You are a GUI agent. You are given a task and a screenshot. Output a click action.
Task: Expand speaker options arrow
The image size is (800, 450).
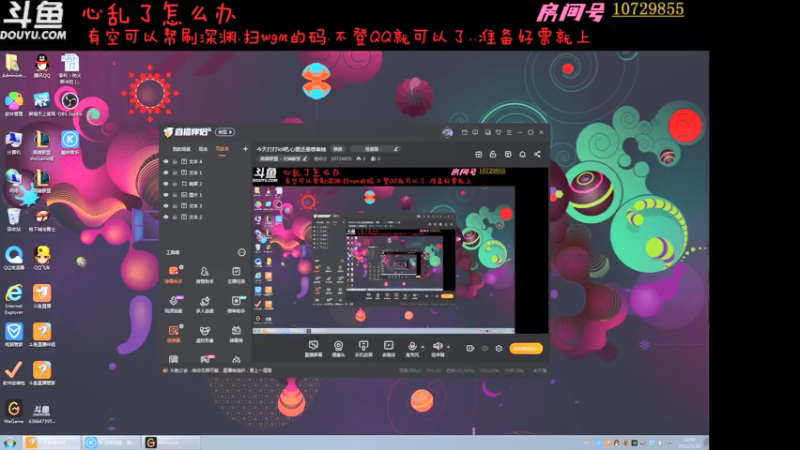[x=448, y=347]
